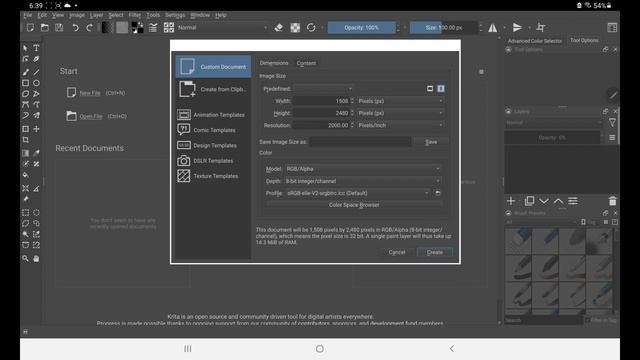This screenshot has width=640, height=360.
Task: Open Layers panel blending mode dropdown
Action: click(554, 122)
